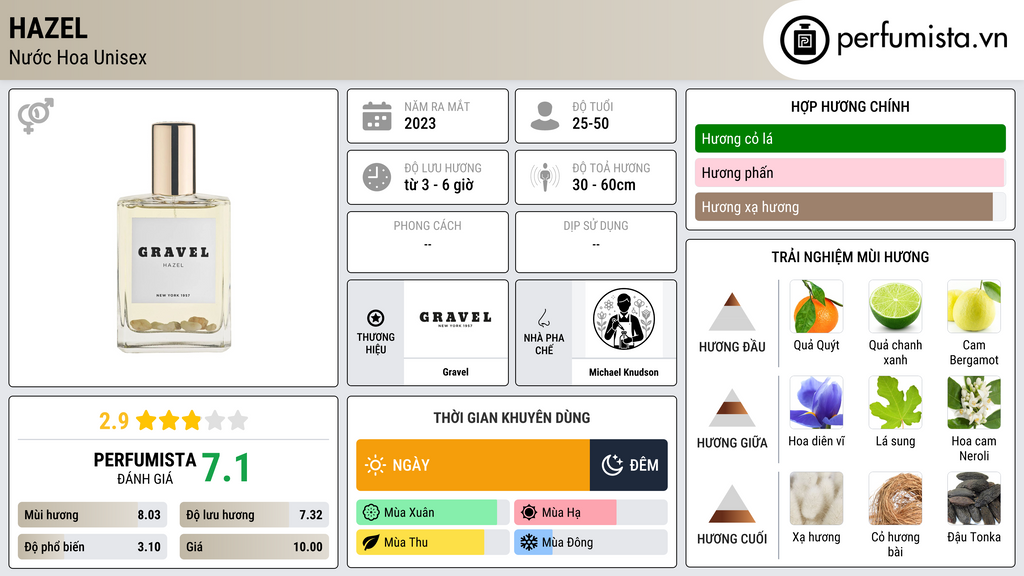This screenshot has width=1024, height=576.
Task: Click the sillage icon beside Độ toả hương
Action: coord(545,177)
